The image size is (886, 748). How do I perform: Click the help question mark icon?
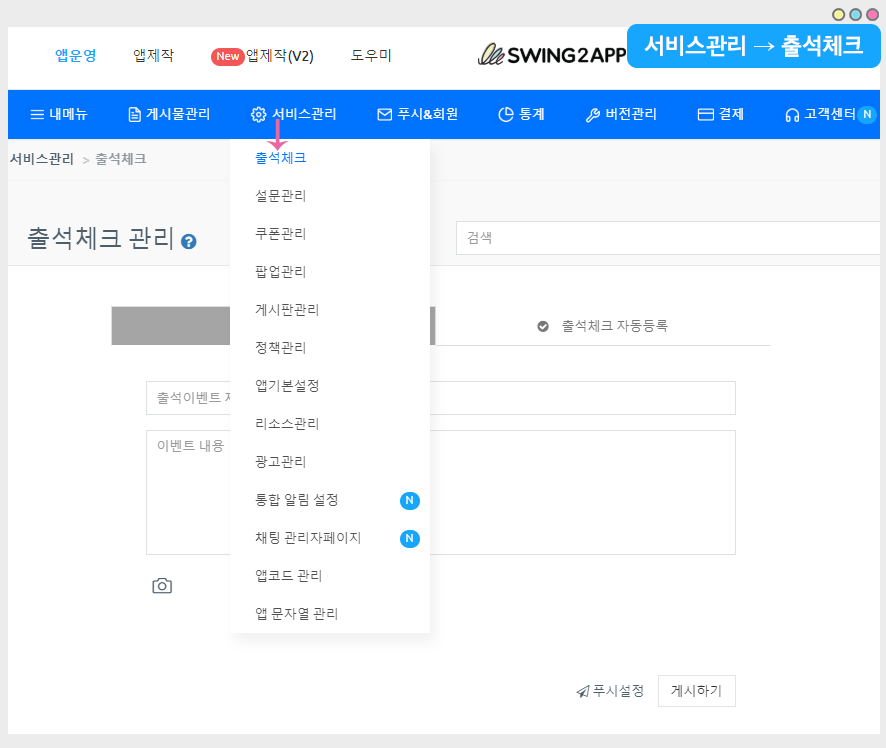pos(189,241)
